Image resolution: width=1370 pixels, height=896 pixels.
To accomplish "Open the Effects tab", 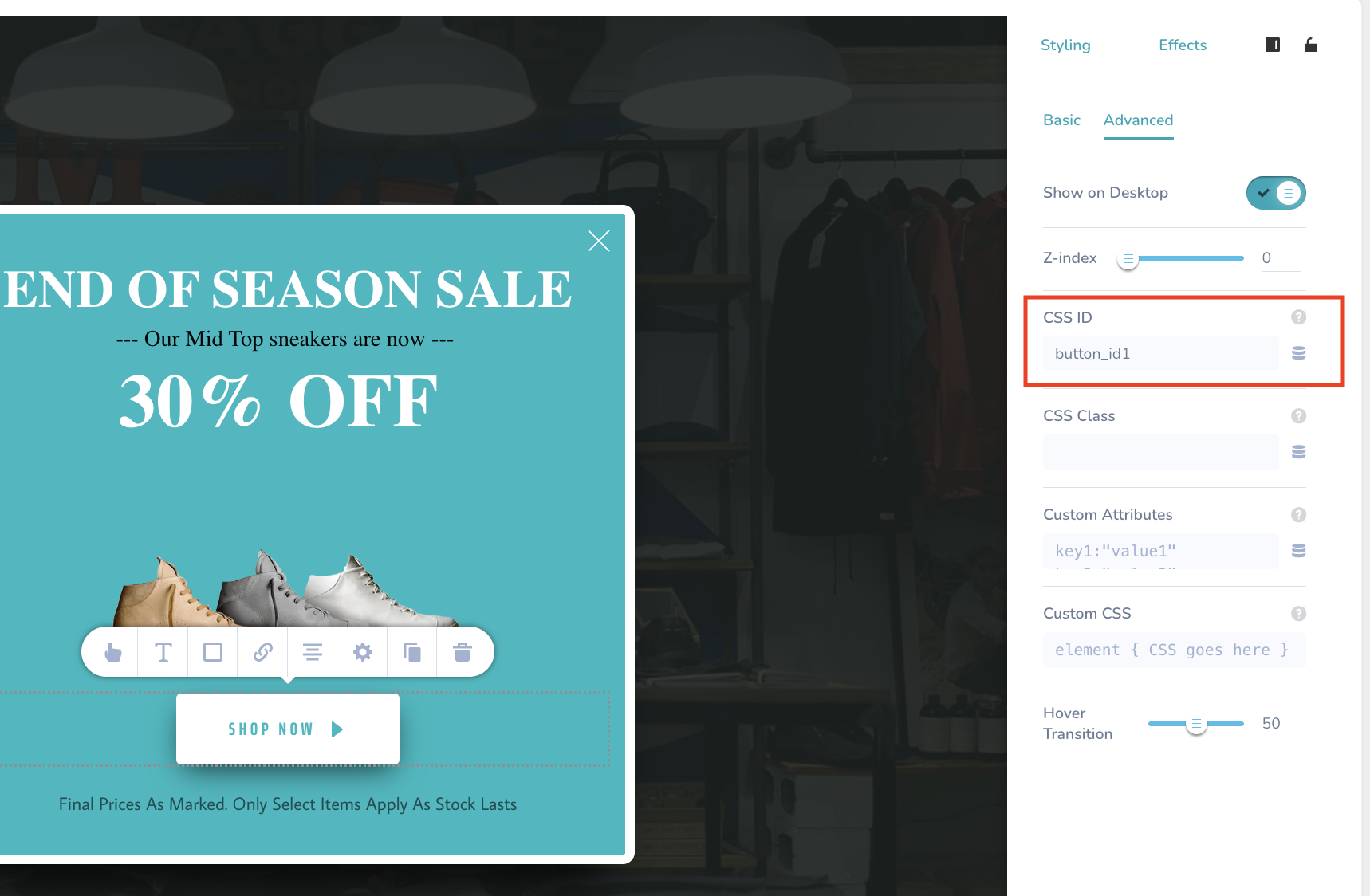I will pyautogui.click(x=1183, y=45).
